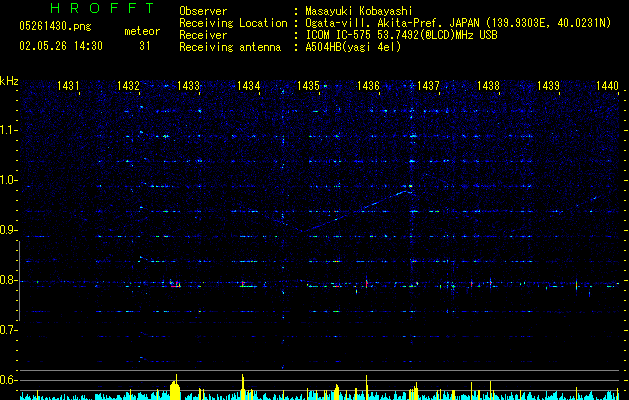Click the kHz axis unit label

click(x=9, y=81)
